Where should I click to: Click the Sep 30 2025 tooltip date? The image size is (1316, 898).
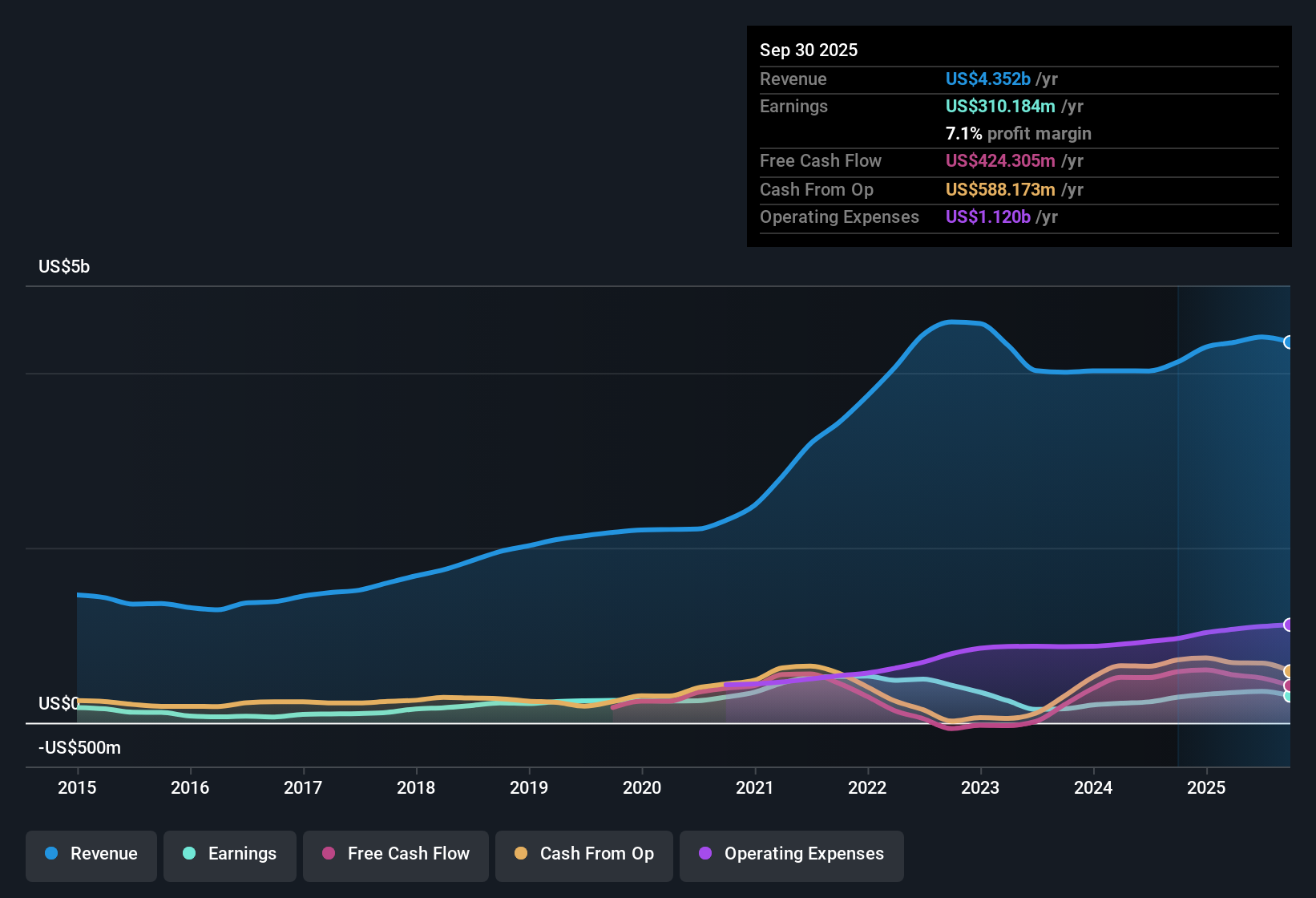tap(809, 50)
